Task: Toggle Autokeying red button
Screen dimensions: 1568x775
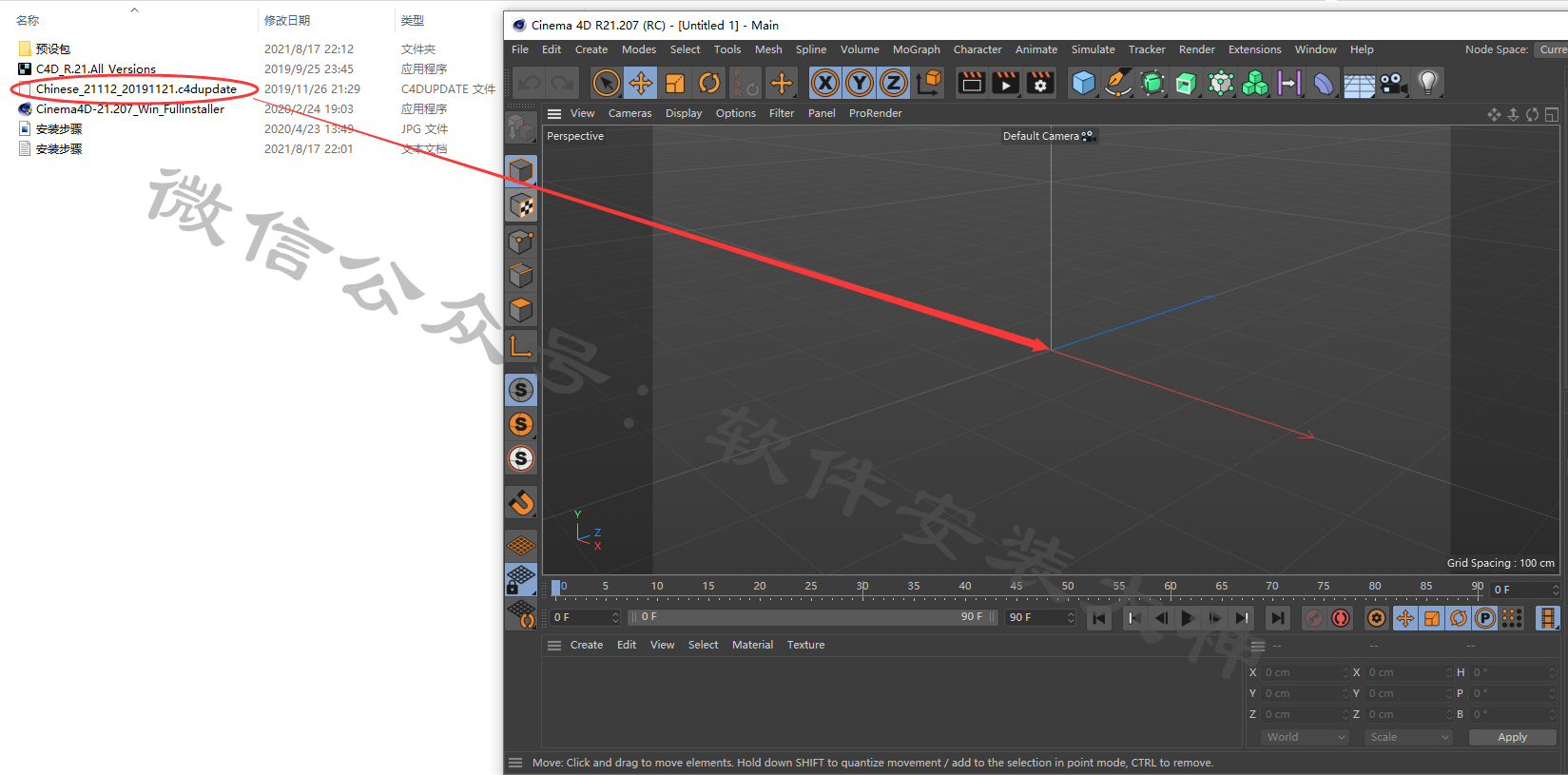Action: click(1341, 618)
